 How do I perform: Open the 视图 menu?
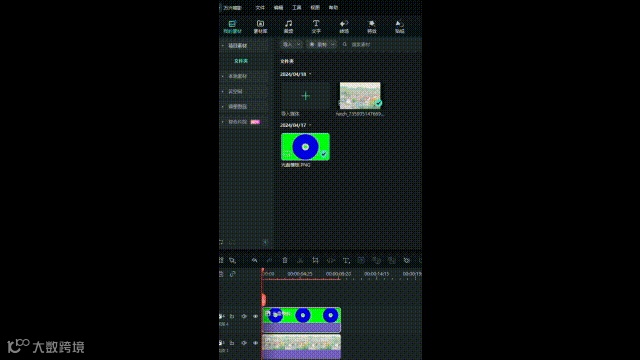[315, 8]
